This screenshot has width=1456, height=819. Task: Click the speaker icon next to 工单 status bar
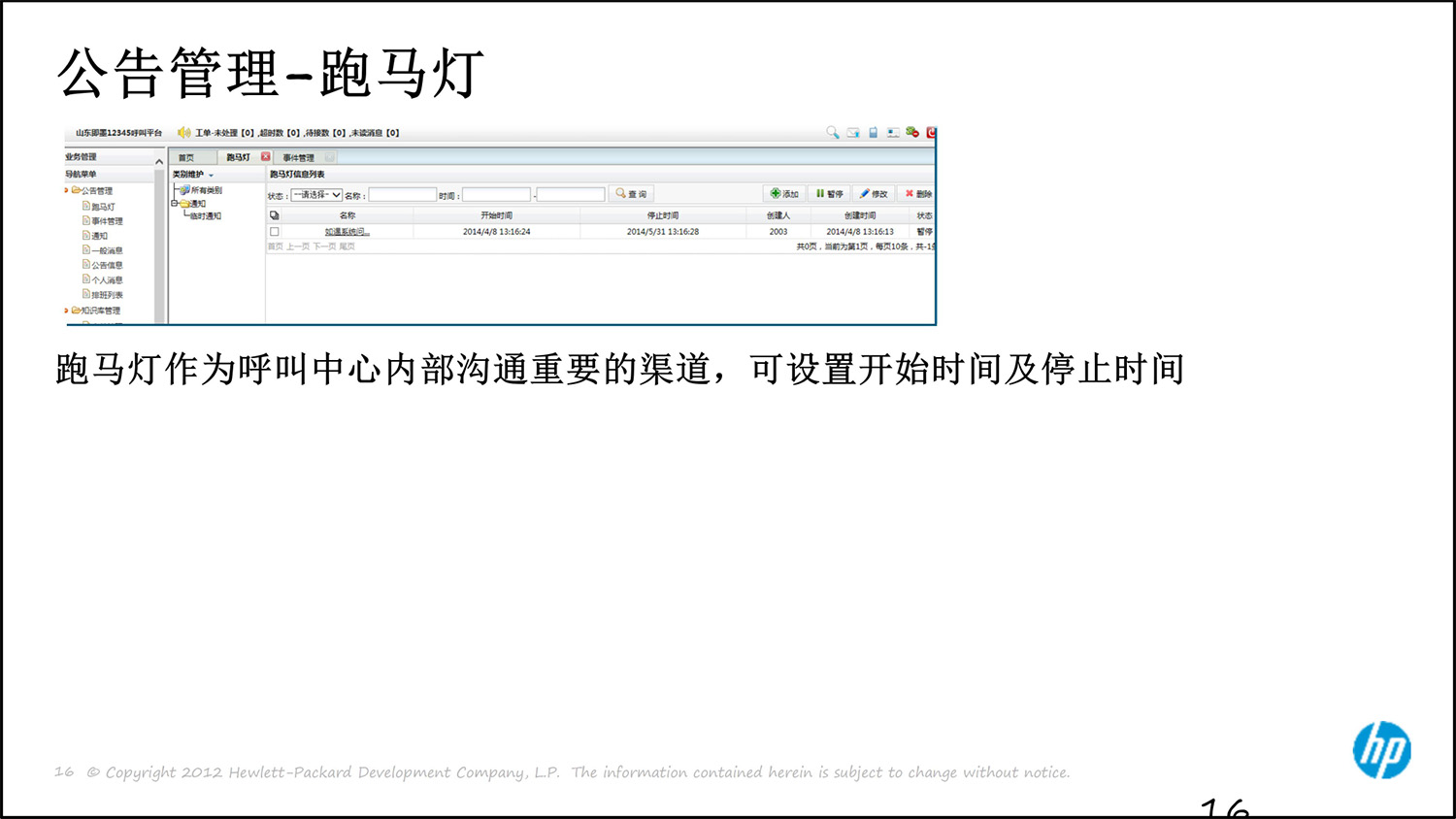click(x=183, y=133)
